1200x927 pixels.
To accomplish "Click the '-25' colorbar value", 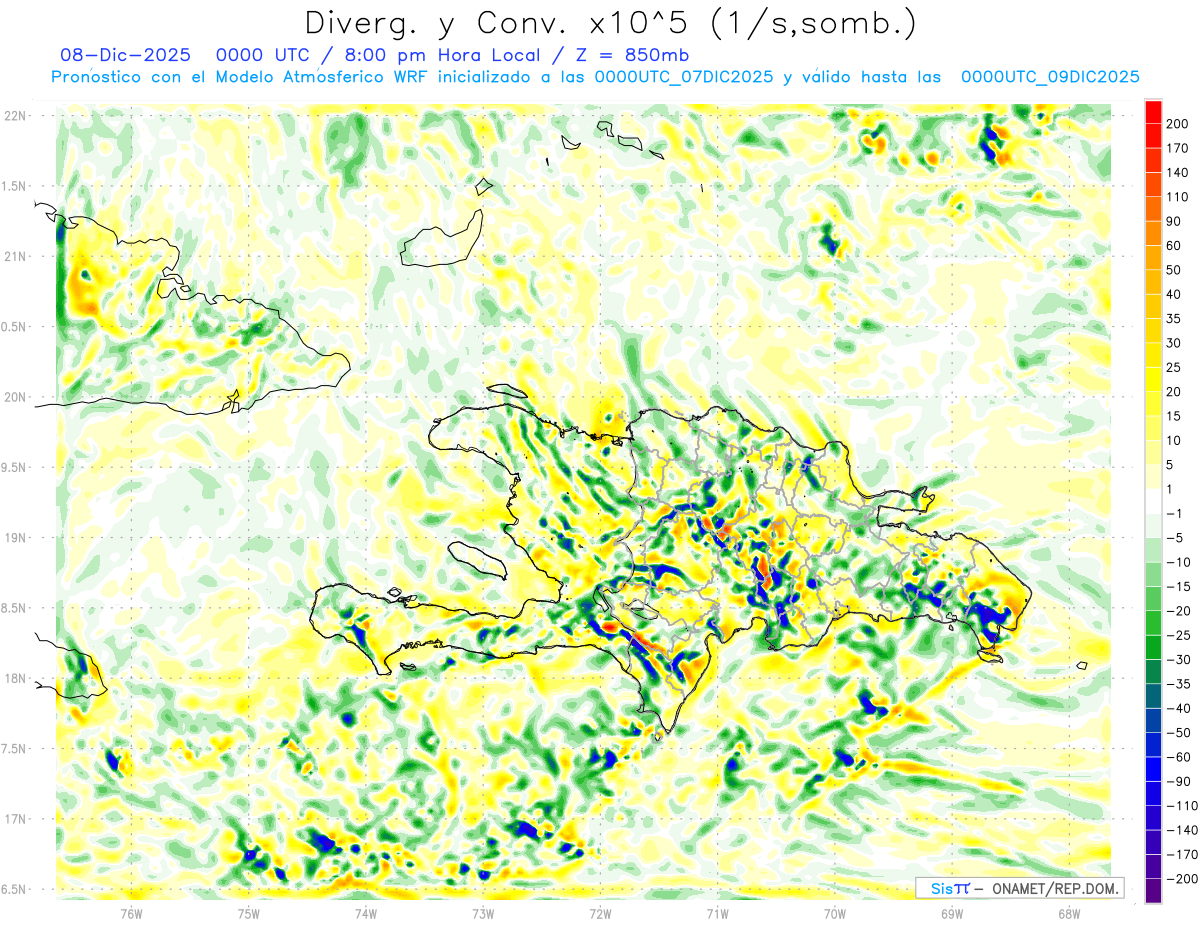I will [x=1178, y=635].
